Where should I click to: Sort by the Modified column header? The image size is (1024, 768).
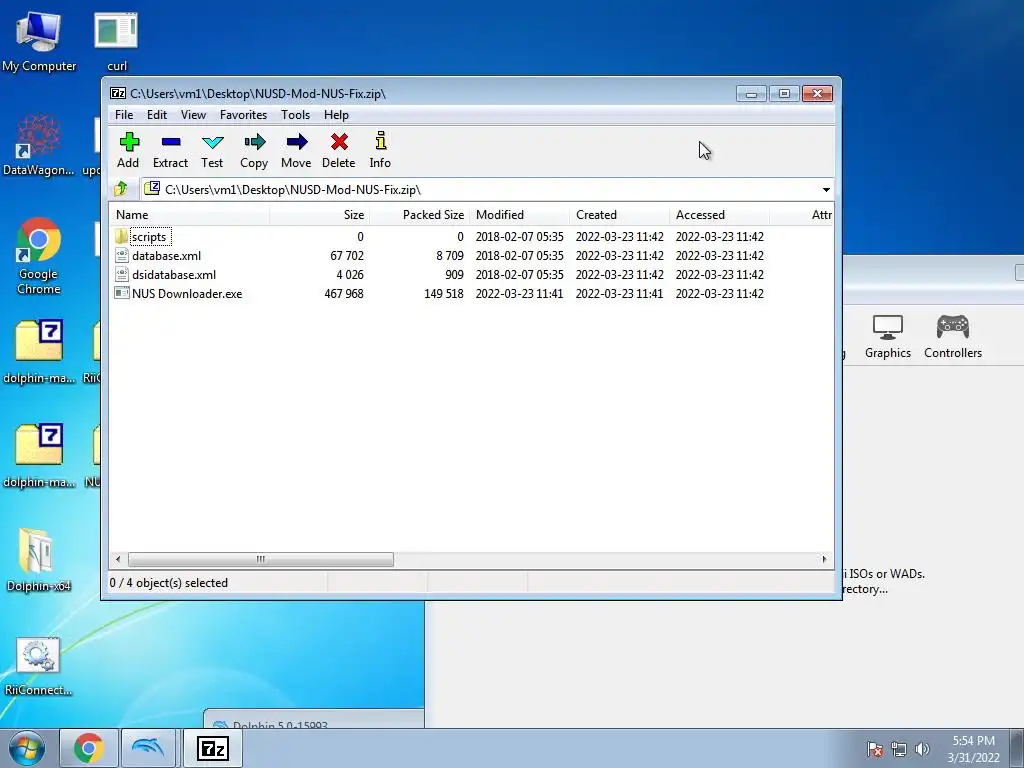[519, 214]
